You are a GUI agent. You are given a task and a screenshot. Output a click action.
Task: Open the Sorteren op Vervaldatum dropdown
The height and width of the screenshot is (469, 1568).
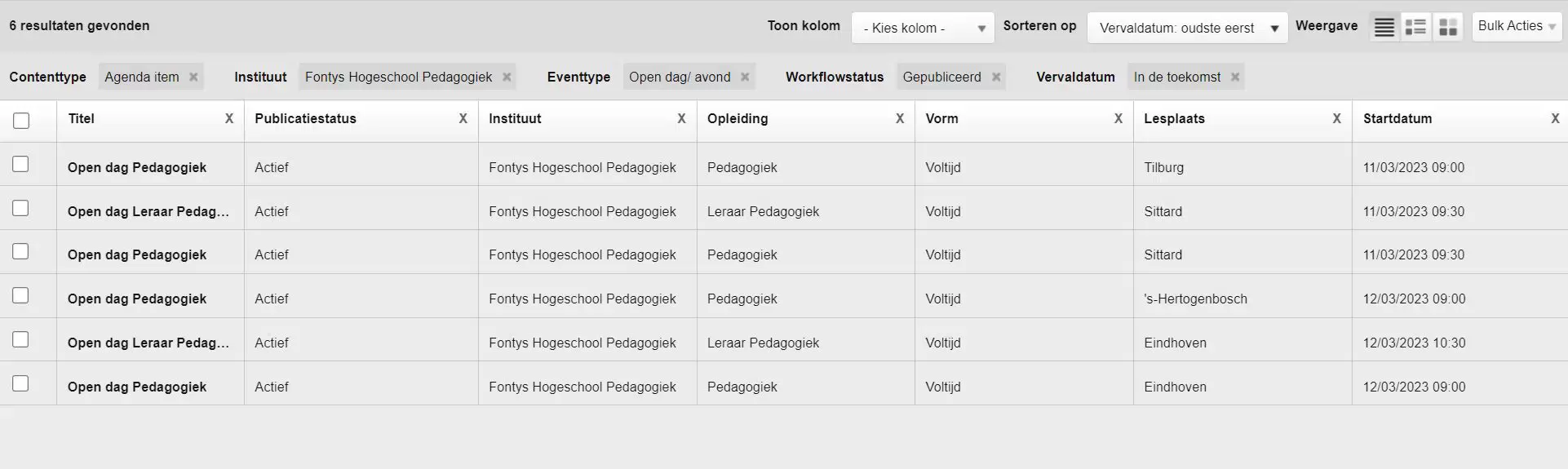point(1187,28)
